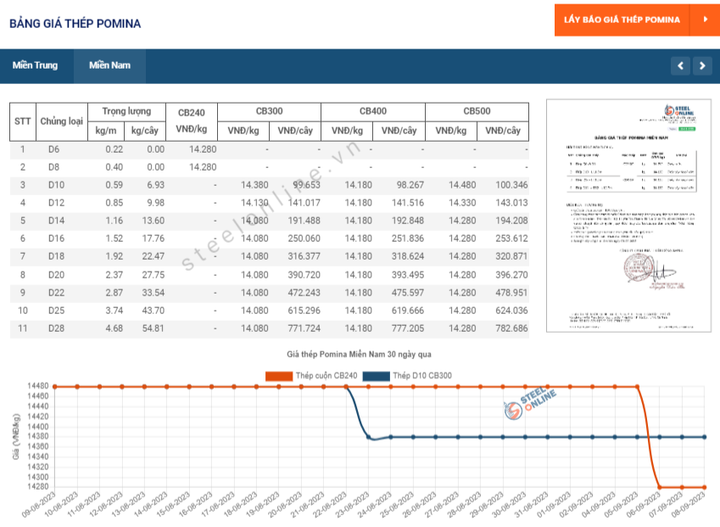Click the Thép D10 CB300 legend label
Screen dimensions: 720x527
422,376
